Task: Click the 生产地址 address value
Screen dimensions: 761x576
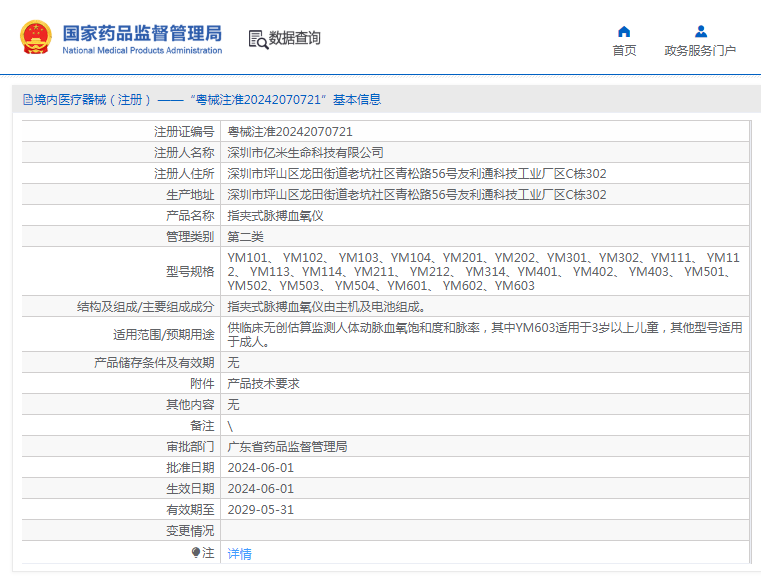Action: pyautogui.click(x=417, y=195)
